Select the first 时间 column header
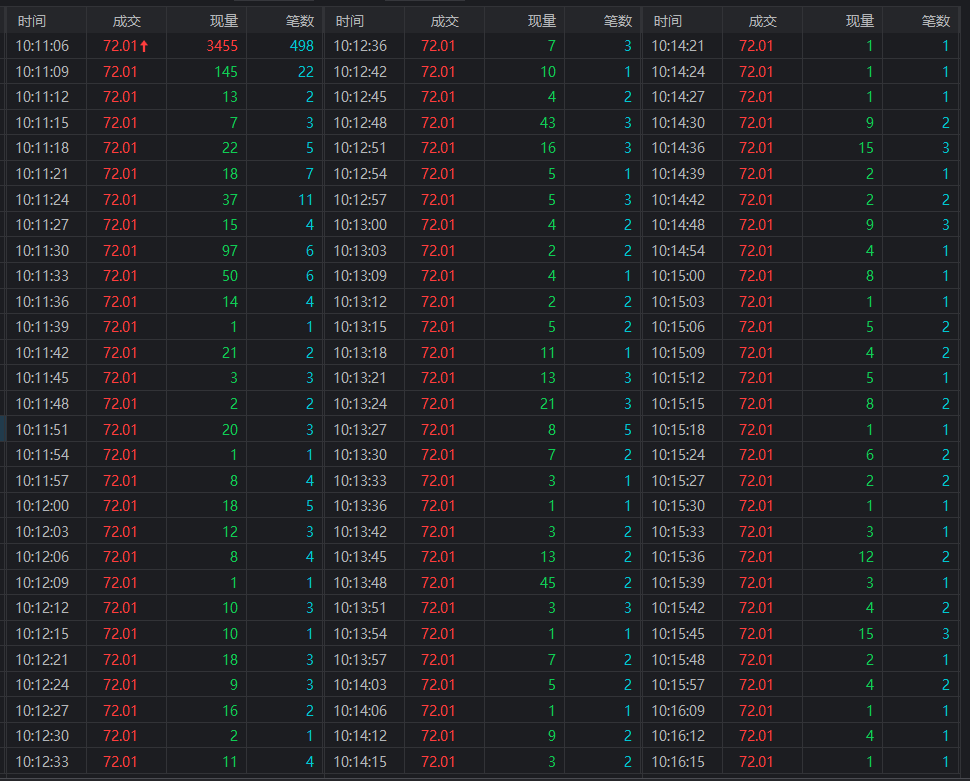The height and width of the screenshot is (781, 970). (32, 21)
